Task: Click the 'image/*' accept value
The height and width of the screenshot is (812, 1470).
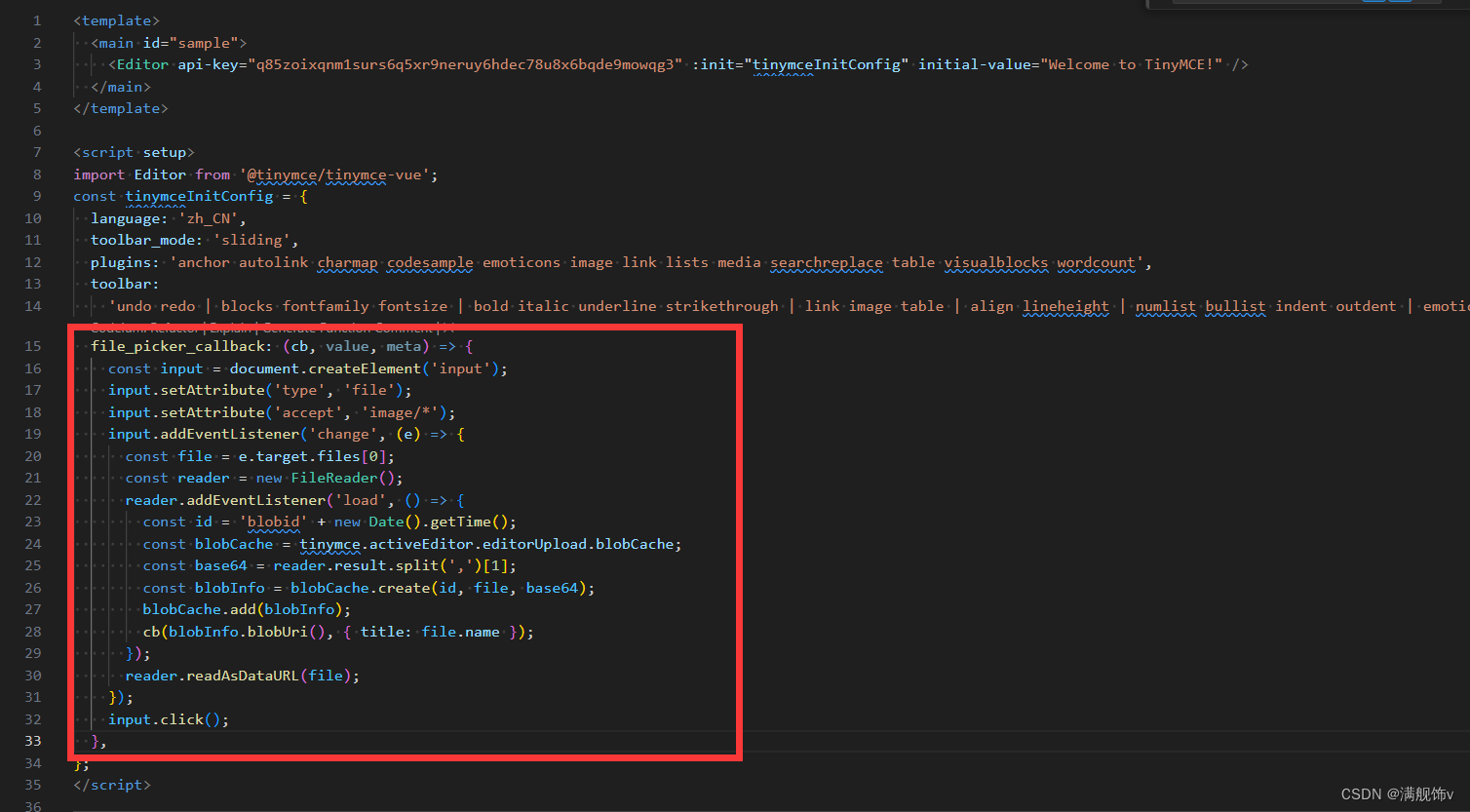Action: 400,412
